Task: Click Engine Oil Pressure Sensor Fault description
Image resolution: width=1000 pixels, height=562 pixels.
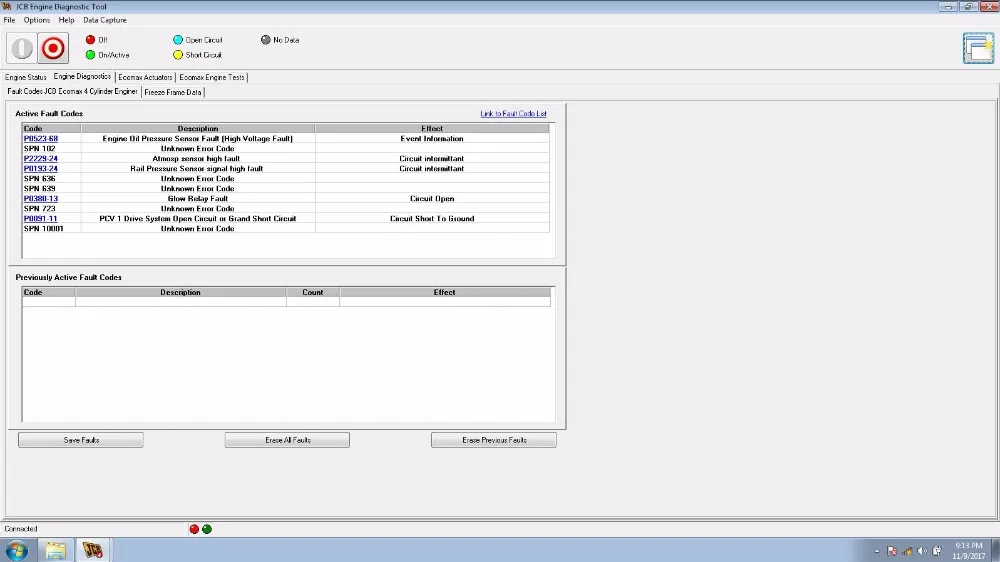Action: (x=198, y=138)
